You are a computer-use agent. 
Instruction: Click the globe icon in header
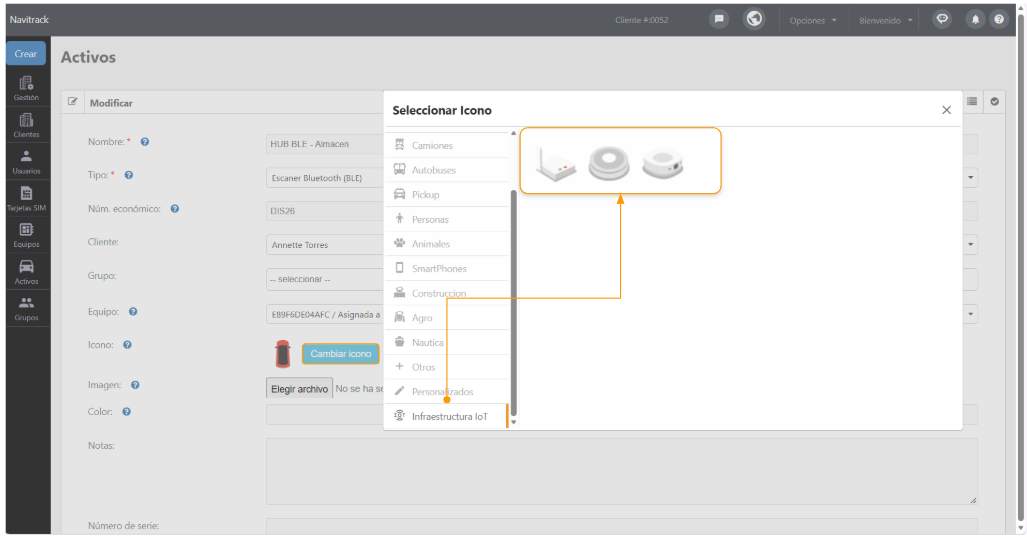[755, 19]
